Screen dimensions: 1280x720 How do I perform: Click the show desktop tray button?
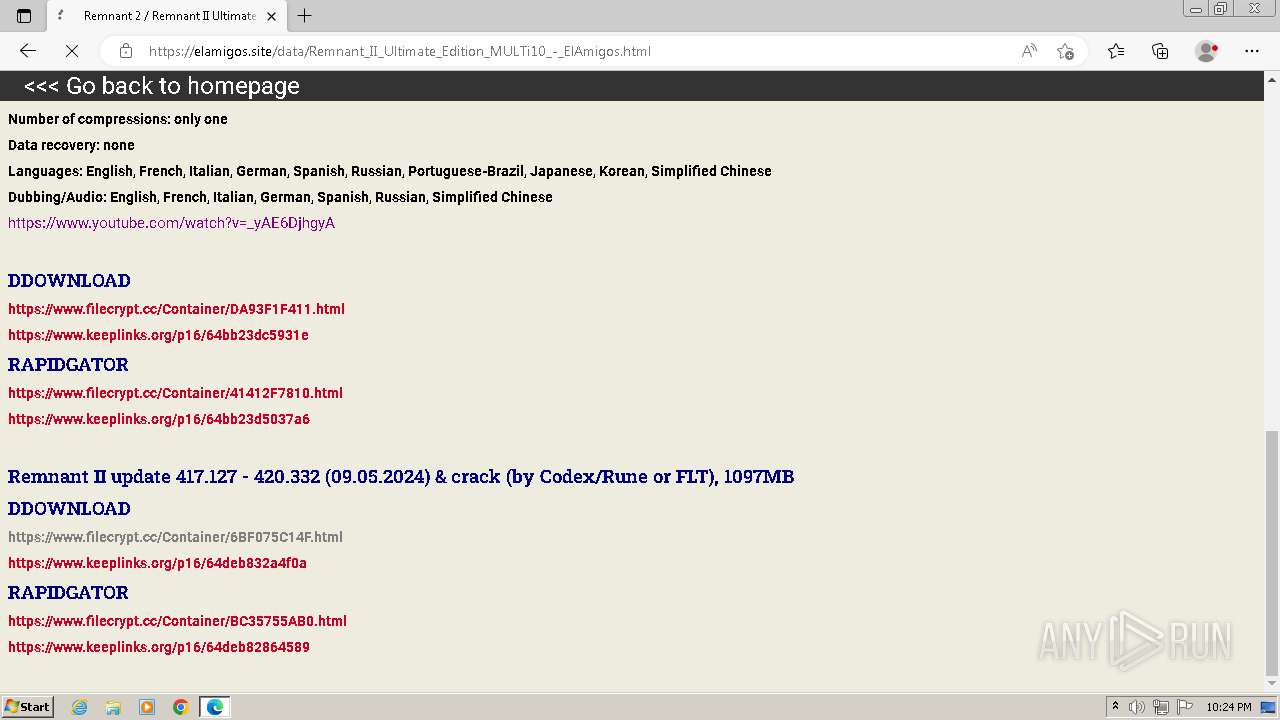coord(1269,707)
